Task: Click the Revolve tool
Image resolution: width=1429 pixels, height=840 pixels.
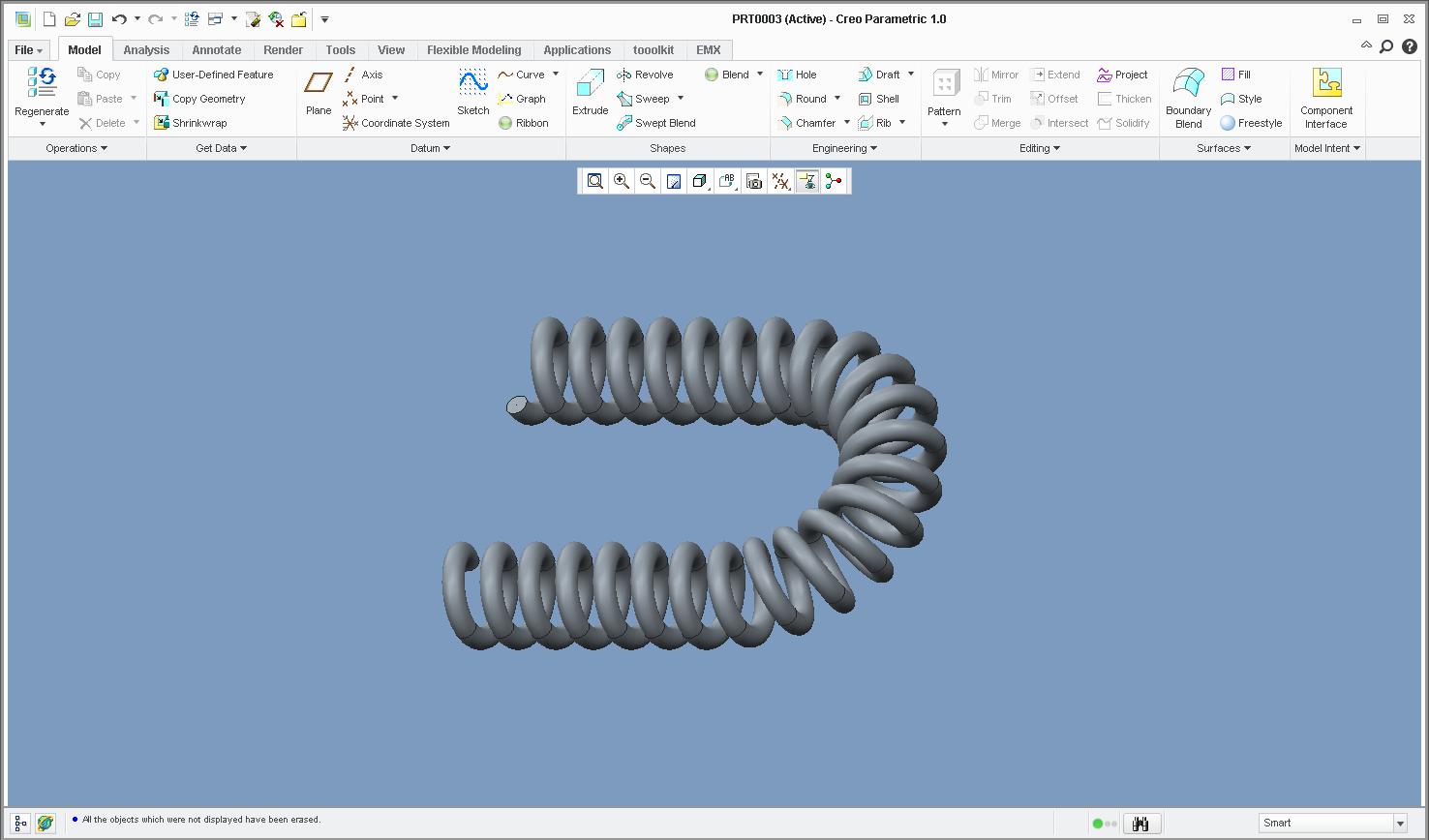Action: (645, 75)
